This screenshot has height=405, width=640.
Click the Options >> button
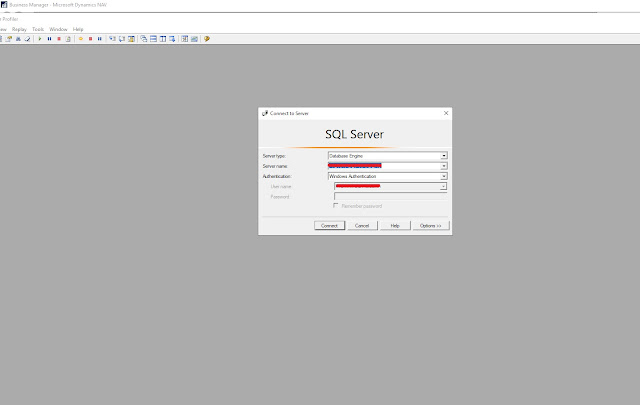431,225
